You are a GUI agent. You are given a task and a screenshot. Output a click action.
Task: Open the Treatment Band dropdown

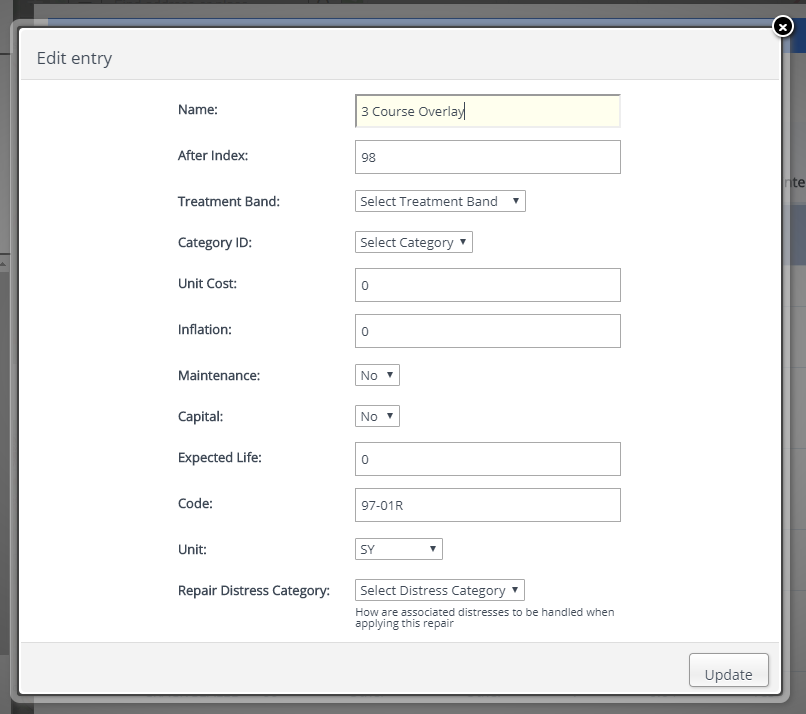(x=440, y=201)
